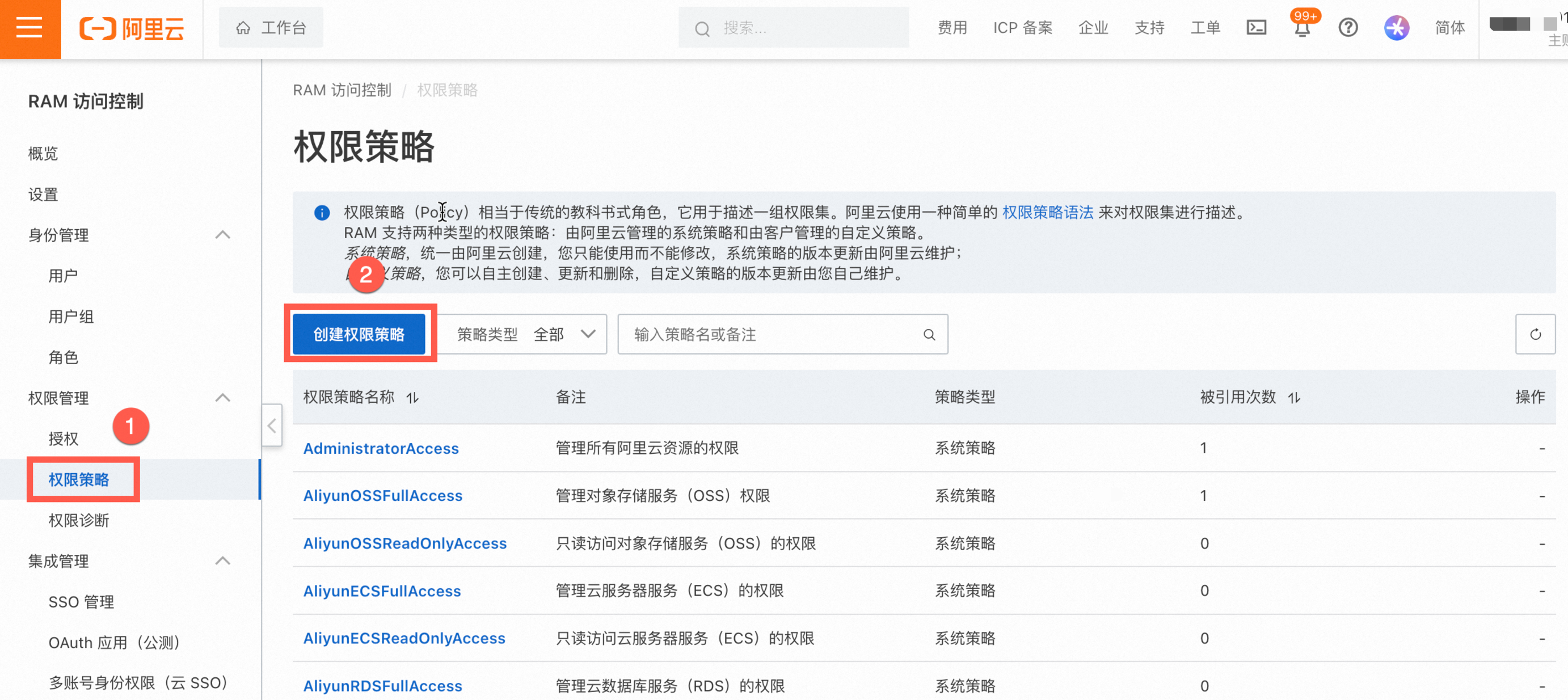This screenshot has width=1568, height=700.
Task: Click 管理所有阿里云资源的权限 remark text
Action: click(x=647, y=449)
